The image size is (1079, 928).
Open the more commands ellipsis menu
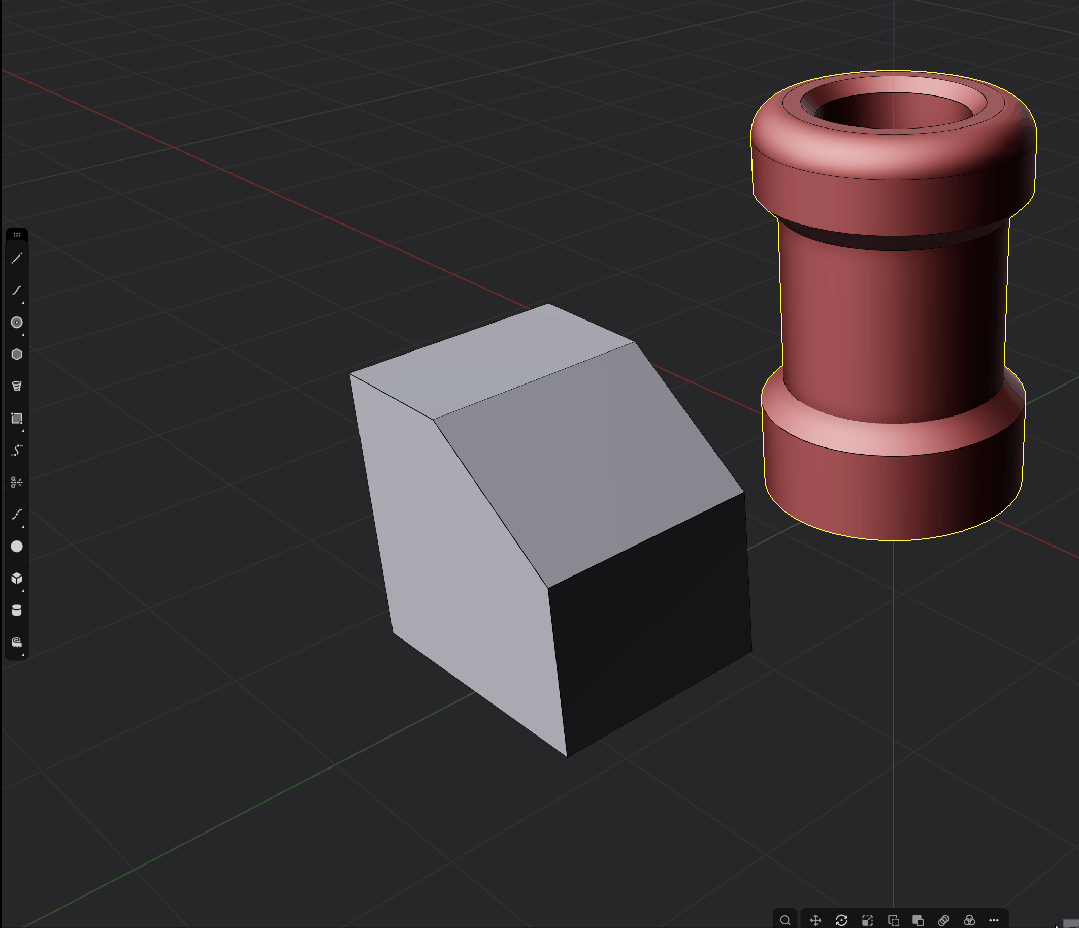[994, 920]
